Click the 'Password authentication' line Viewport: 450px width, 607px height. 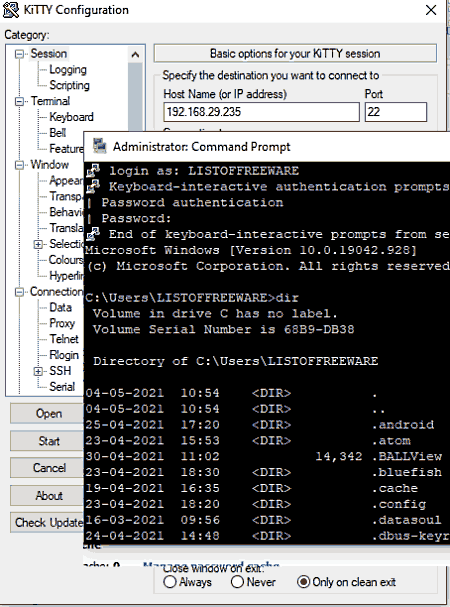click(x=192, y=202)
